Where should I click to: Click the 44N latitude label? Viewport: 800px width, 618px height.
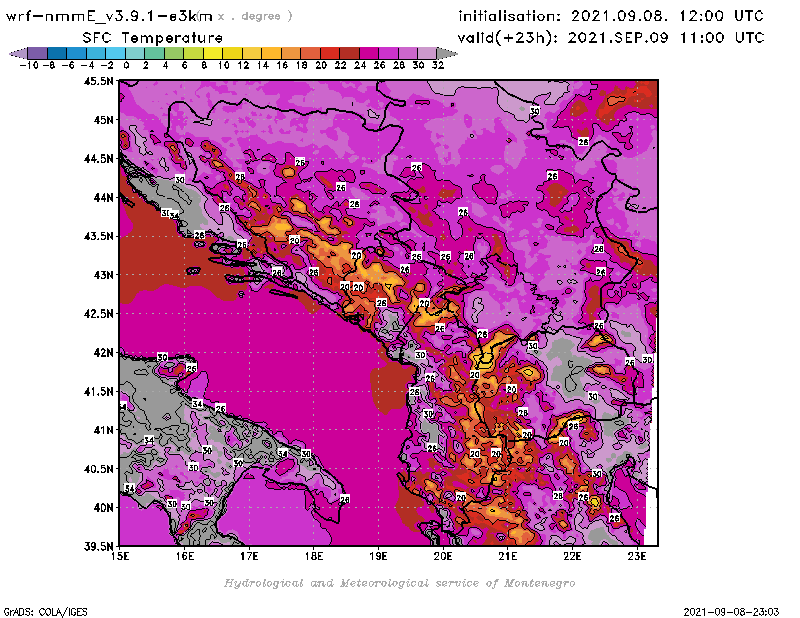click(x=104, y=197)
